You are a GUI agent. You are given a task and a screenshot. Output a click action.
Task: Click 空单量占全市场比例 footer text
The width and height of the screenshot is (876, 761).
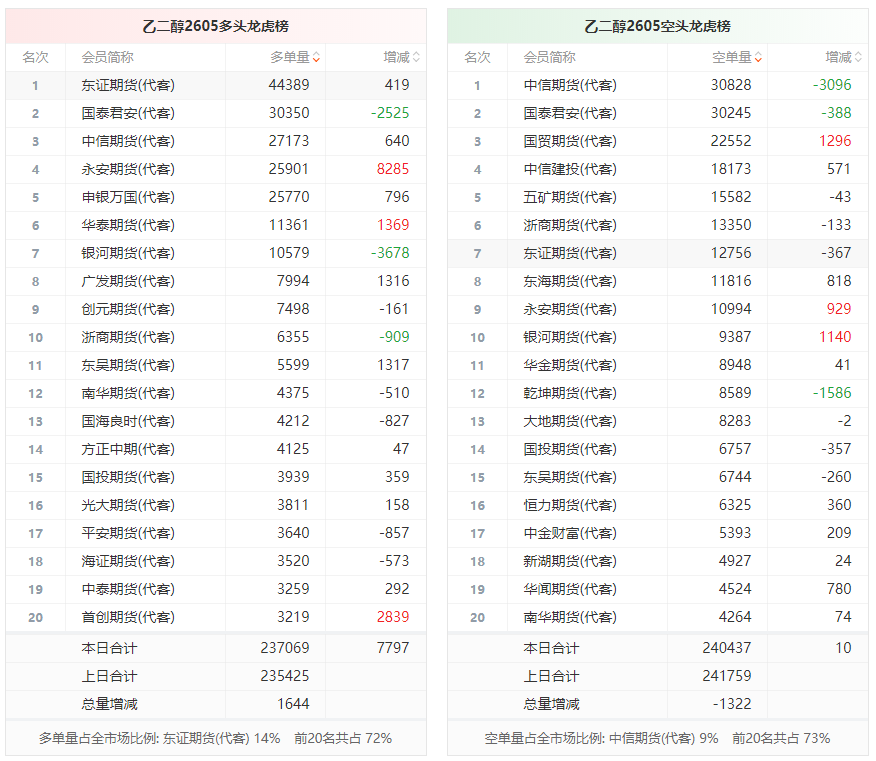point(658,738)
